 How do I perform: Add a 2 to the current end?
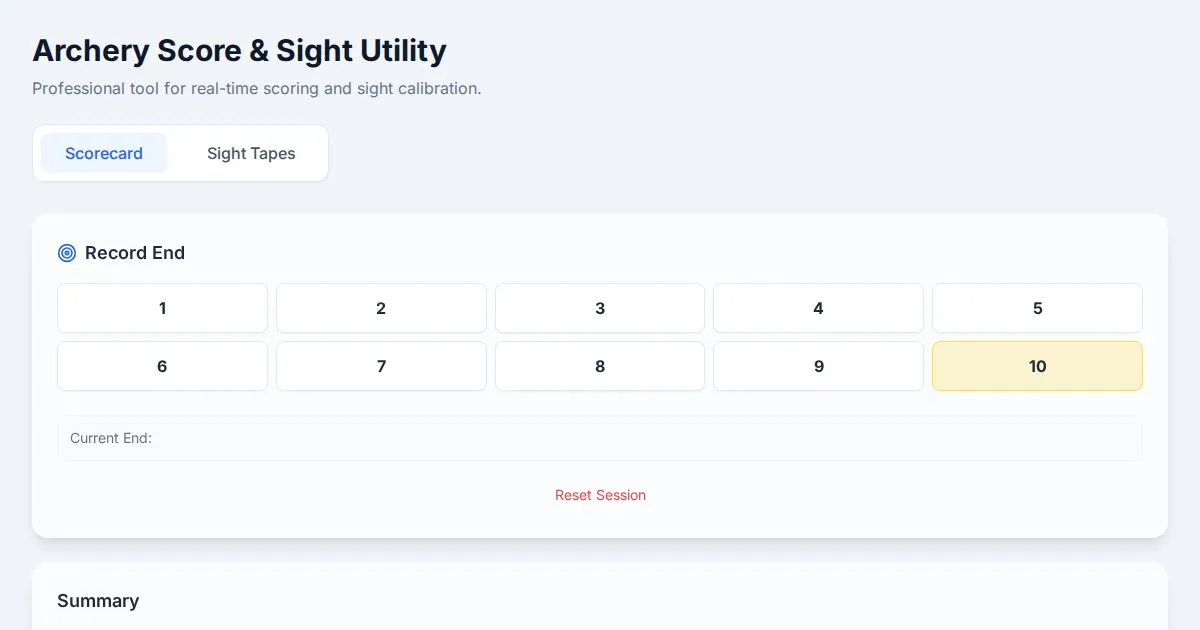(381, 308)
